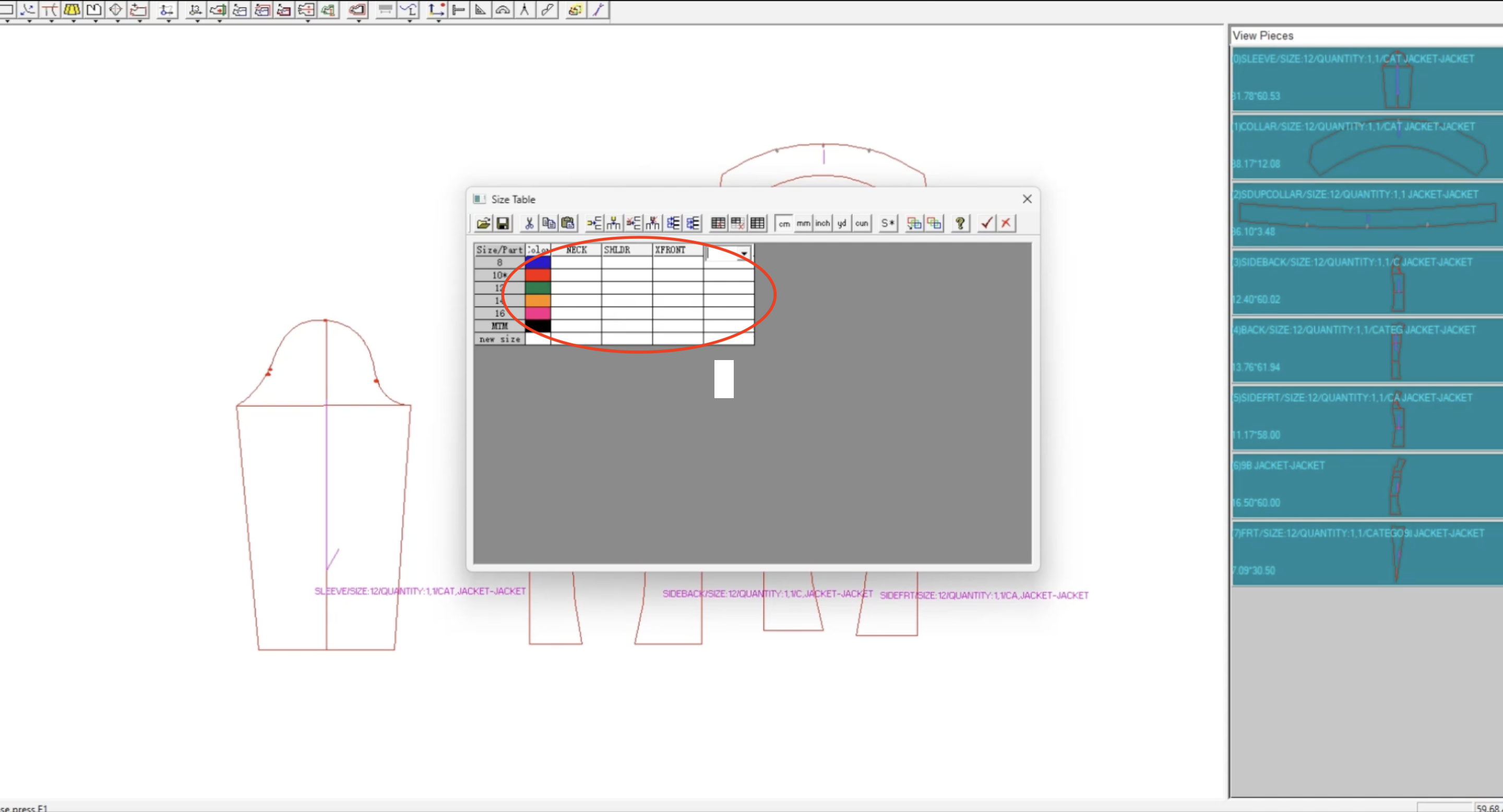Switch measurement units to mm

click(x=803, y=223)
